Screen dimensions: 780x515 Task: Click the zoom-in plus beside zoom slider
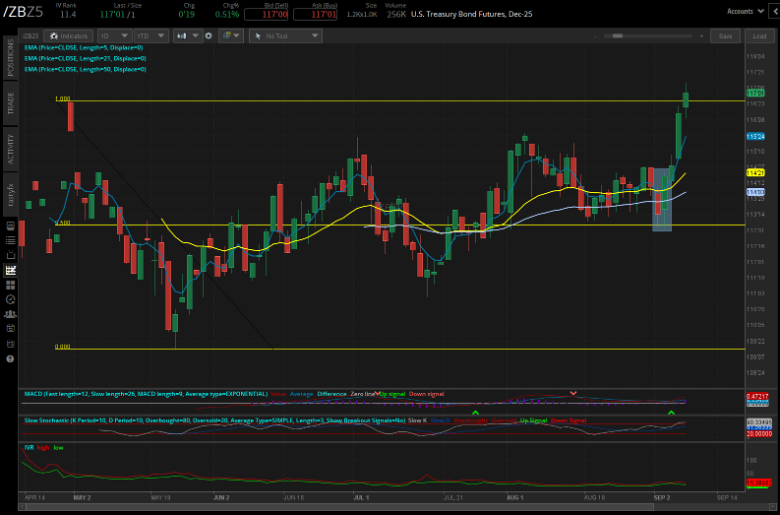[701, 36]
